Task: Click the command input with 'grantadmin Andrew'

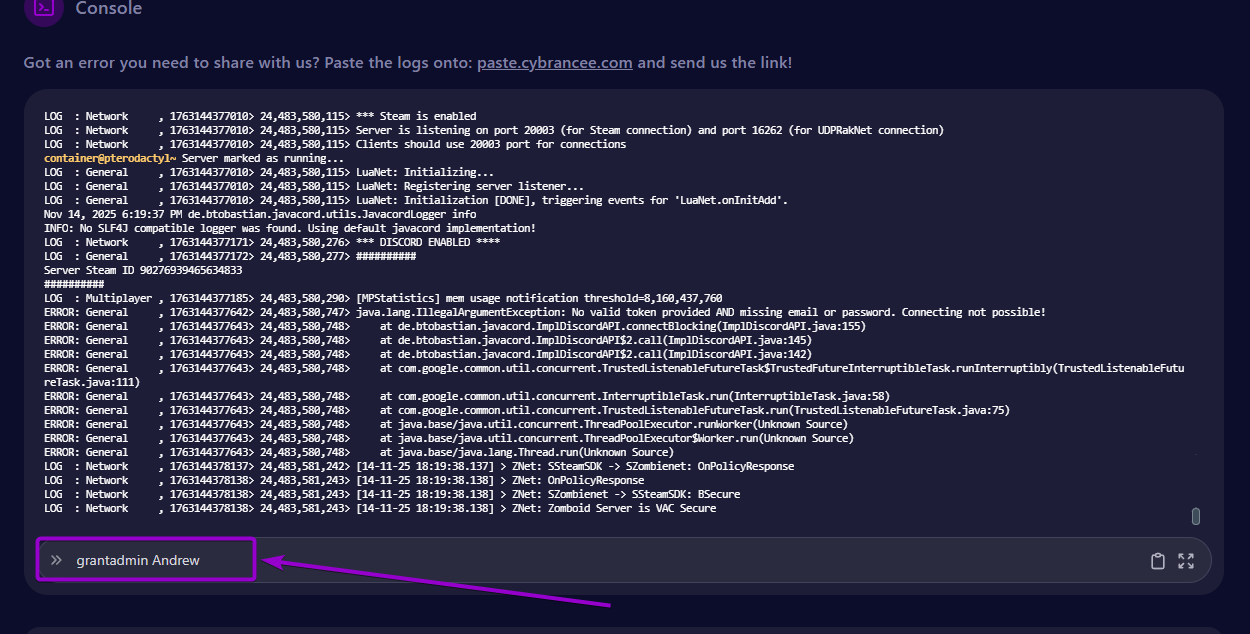Action: coord(138,560)
